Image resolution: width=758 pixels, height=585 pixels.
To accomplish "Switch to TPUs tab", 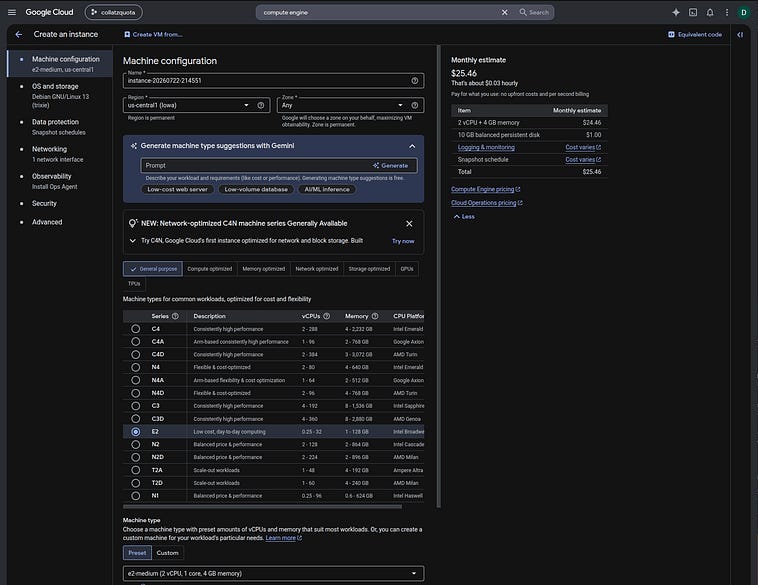I will [x=134, y=284].
